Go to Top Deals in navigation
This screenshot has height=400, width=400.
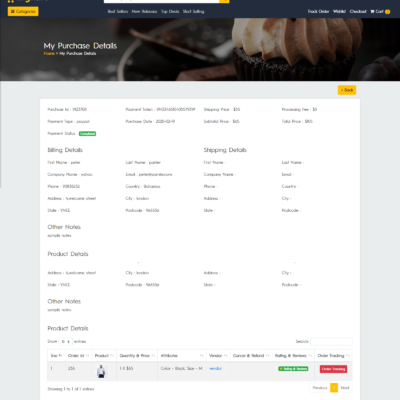point(170,11)
